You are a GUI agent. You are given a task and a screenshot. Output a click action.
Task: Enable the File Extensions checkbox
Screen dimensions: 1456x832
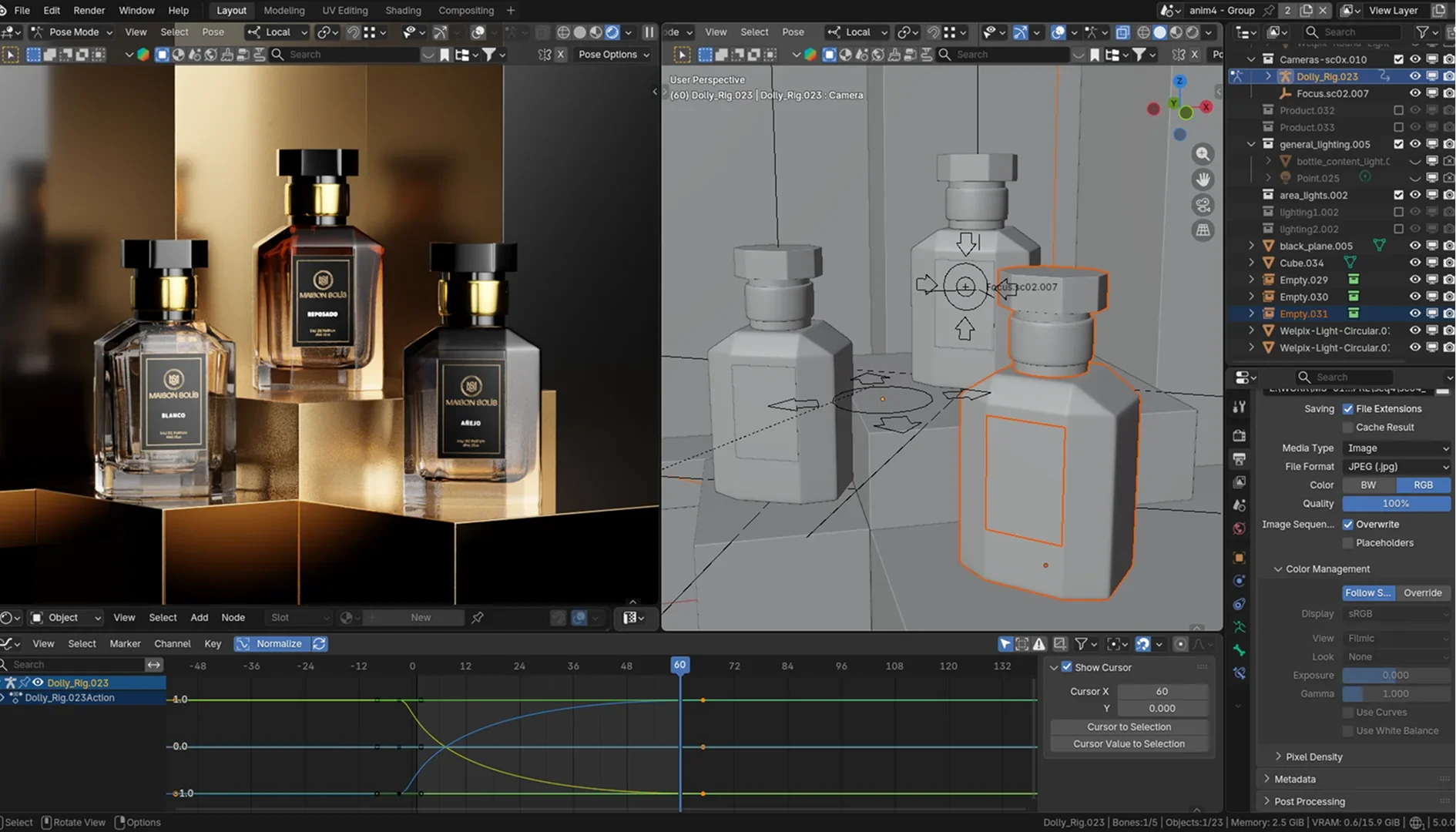(x=1347, y=409)
